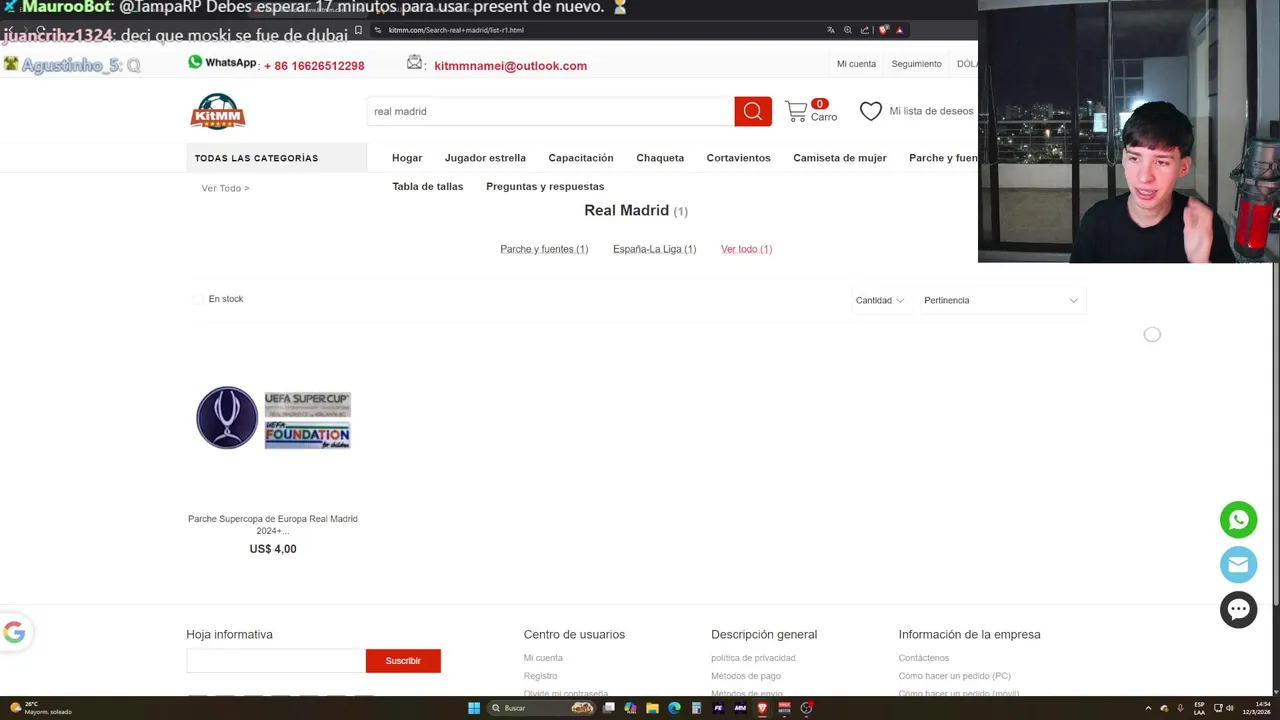
Task: Click the KitMM logo
Action: coord(218,111)
